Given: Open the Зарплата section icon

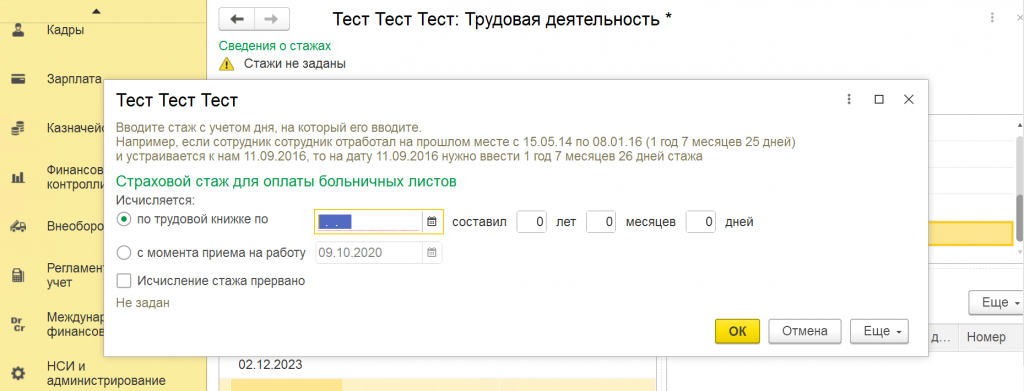Looking at the screenshot, I should tap(18, 79).
